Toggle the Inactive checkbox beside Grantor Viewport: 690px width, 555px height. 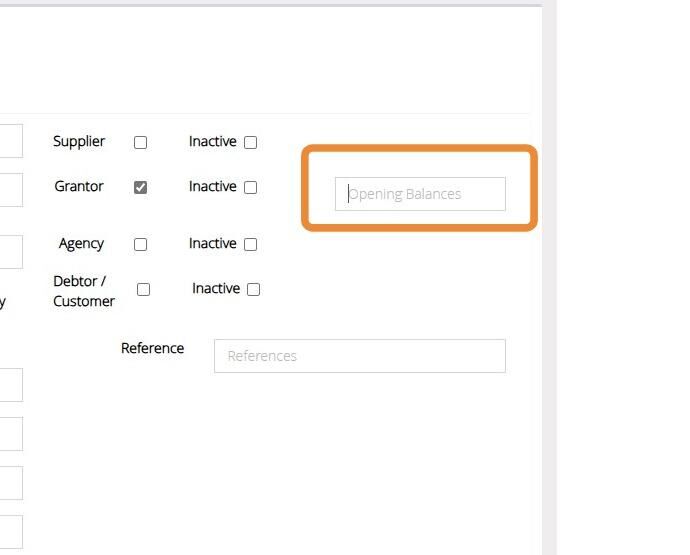tap(250, 187)
